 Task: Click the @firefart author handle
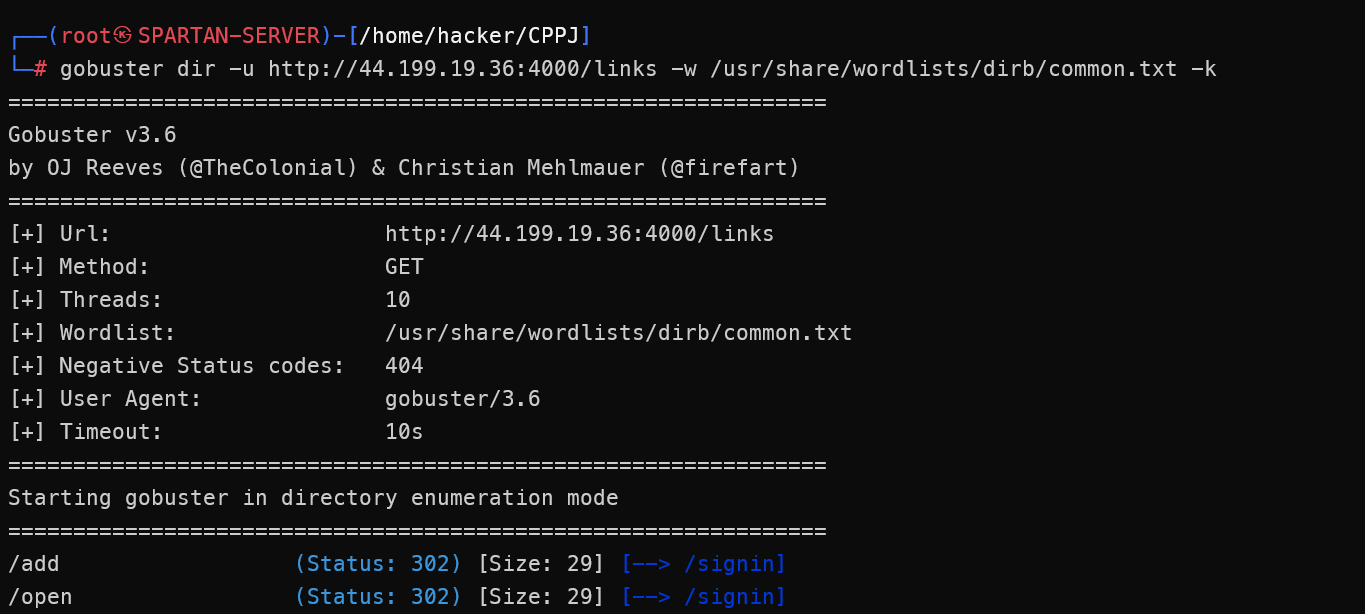coord(729,168)
